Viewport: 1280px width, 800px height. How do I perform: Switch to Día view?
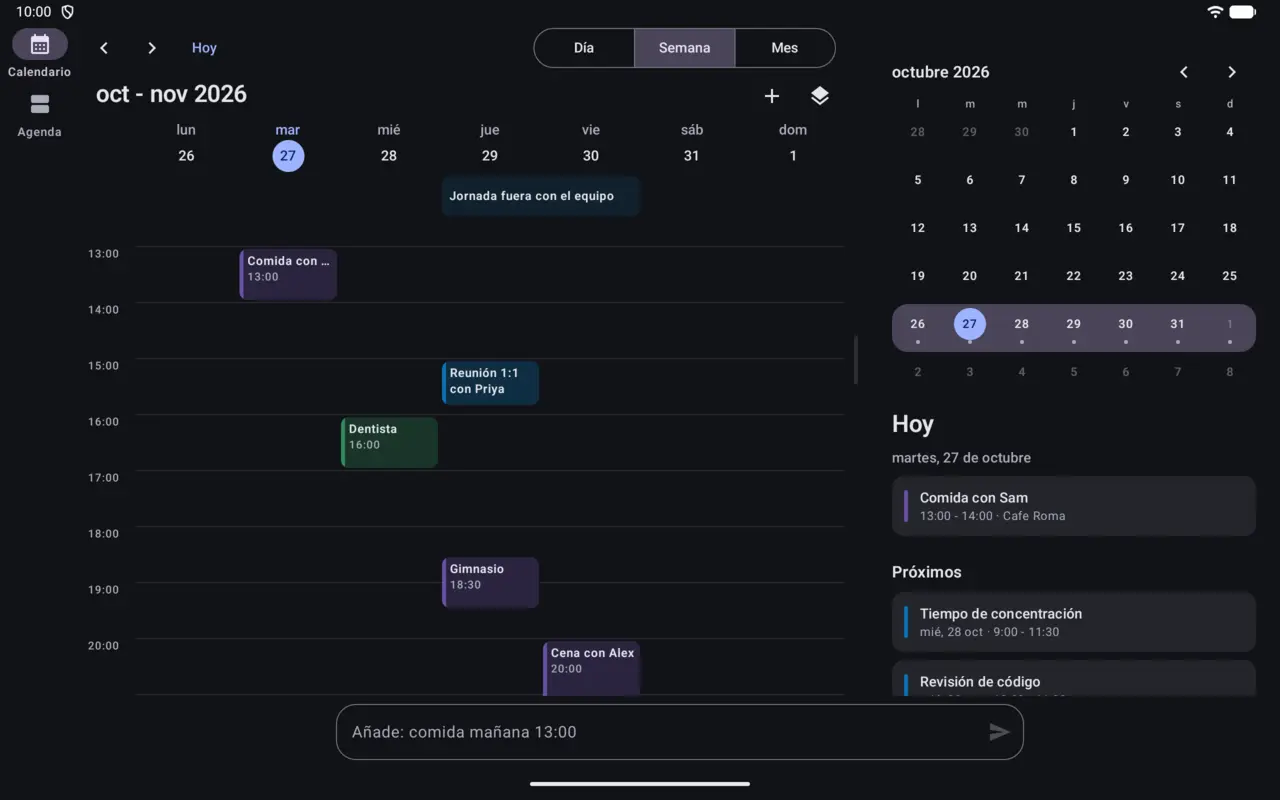[584, 48]
